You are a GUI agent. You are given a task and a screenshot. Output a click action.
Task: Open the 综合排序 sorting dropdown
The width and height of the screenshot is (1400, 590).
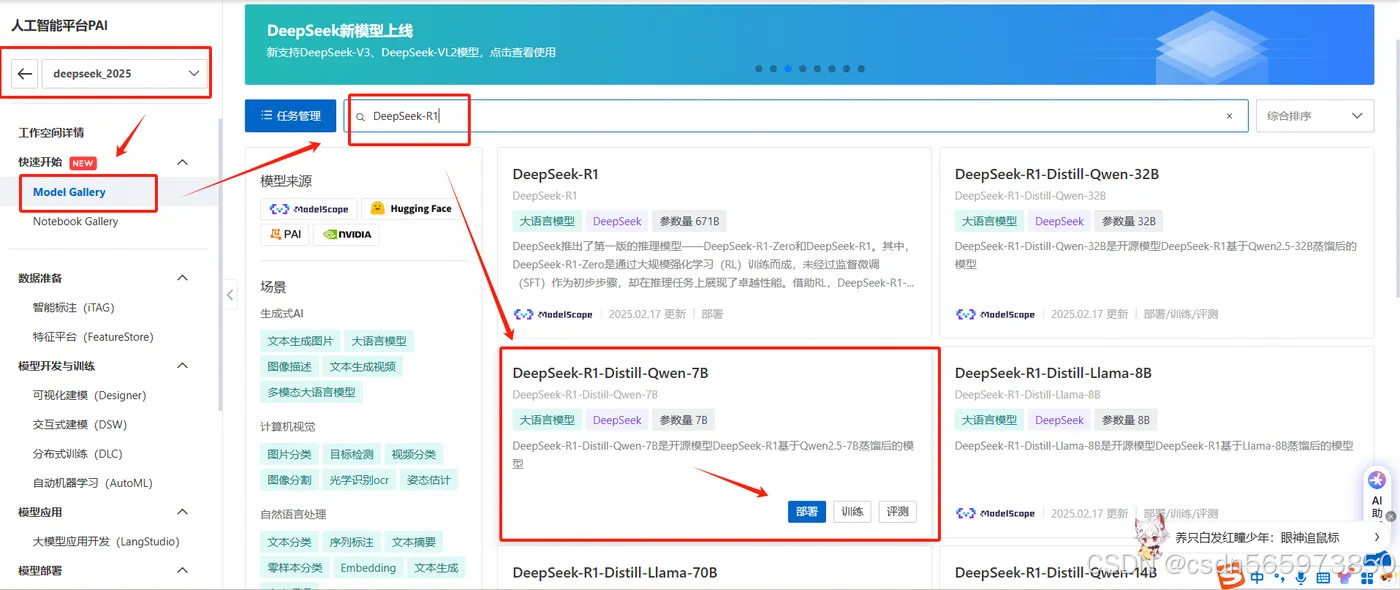(x=1314, y=115)
